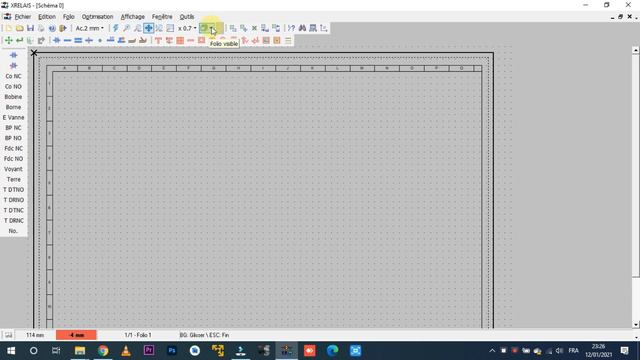Screen dimensions: 640x360
Task: Select the Terre component
Action: point(13,180)
